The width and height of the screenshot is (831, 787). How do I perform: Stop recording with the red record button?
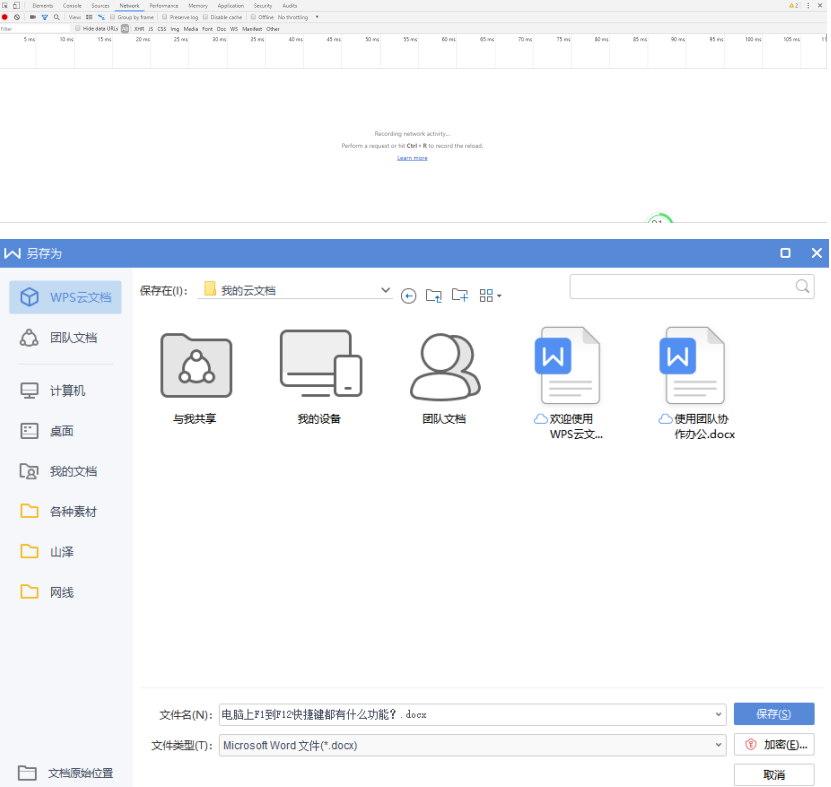pos(5,17)
